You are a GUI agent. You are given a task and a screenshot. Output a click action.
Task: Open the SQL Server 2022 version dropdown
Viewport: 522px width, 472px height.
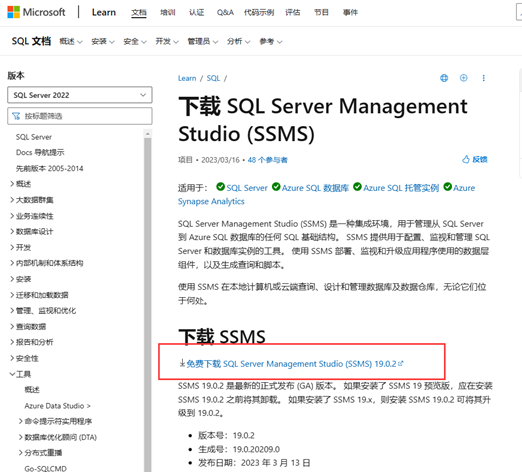(80, 95)
